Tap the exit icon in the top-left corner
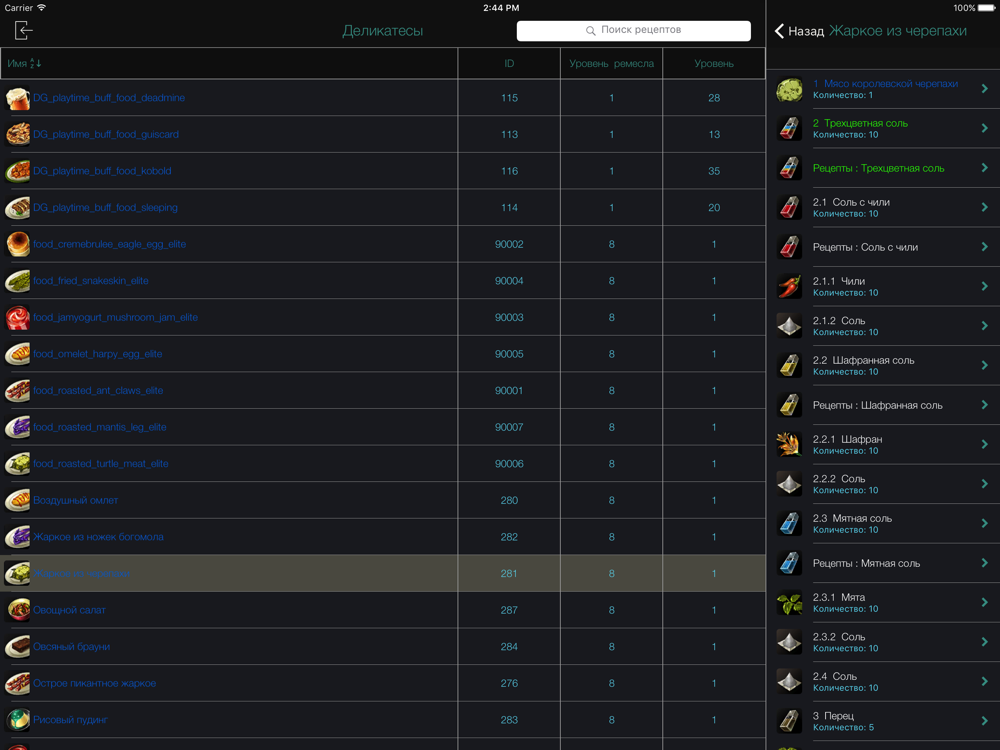 point(23,30)
